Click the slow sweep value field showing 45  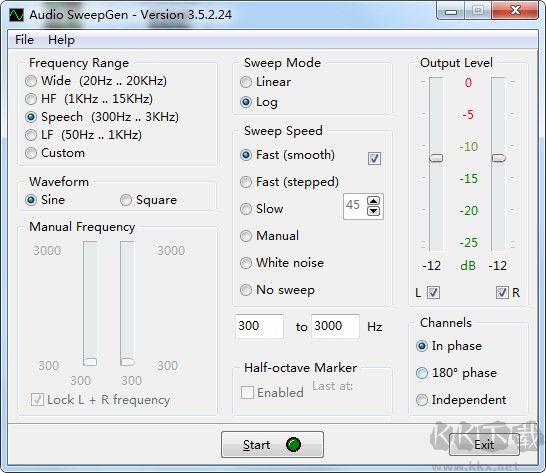[355, 206]
